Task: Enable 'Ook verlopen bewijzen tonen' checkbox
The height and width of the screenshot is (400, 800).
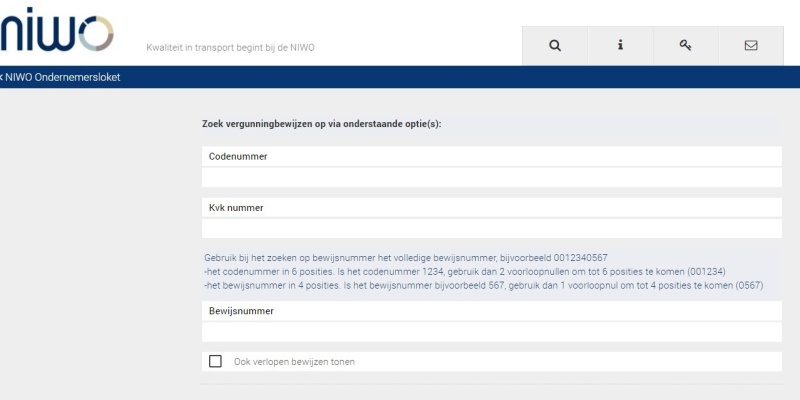Action: 215,361
